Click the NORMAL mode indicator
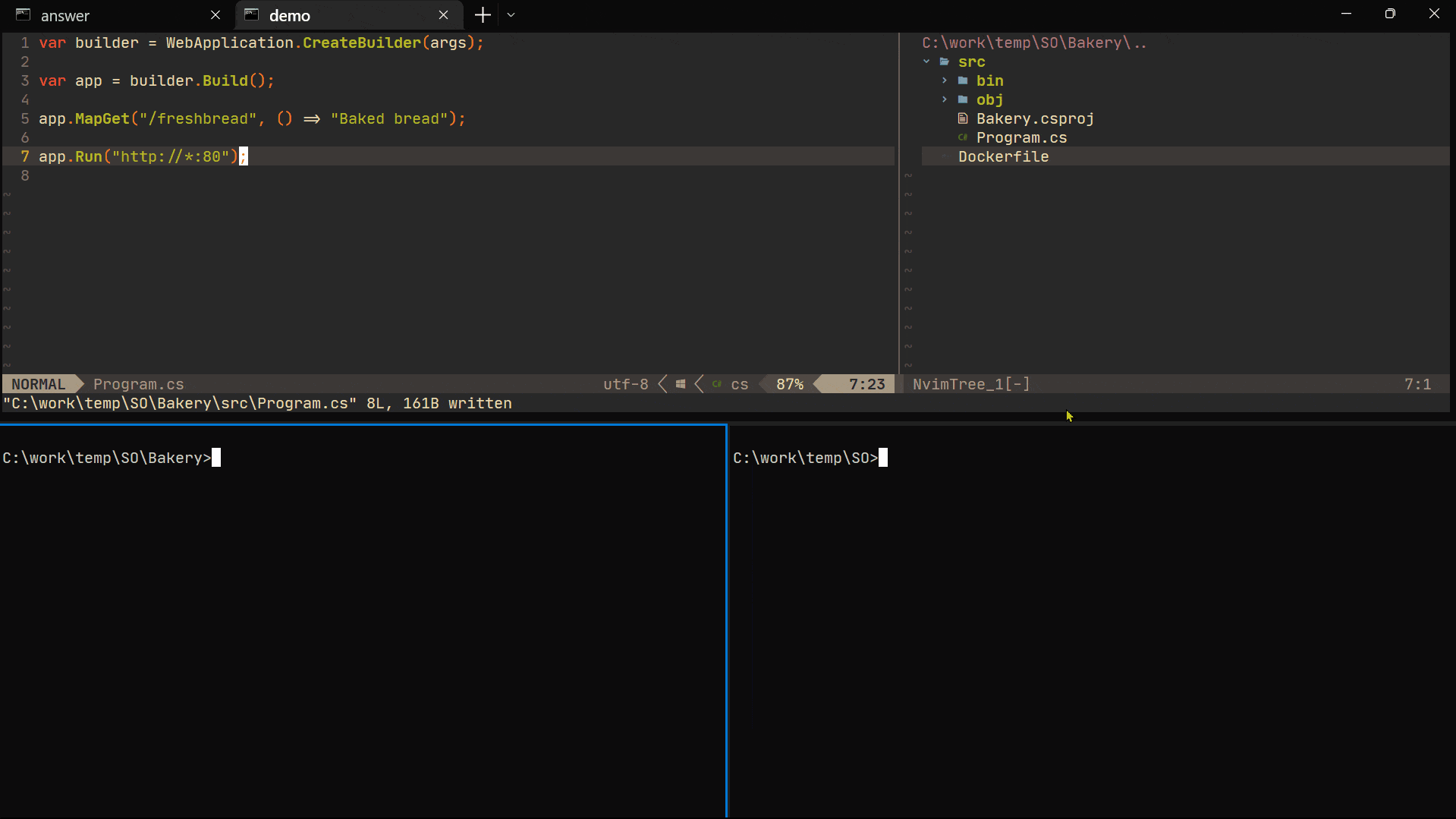The height and width of the screenshot is (819, 1456). [x=39, y=384]
